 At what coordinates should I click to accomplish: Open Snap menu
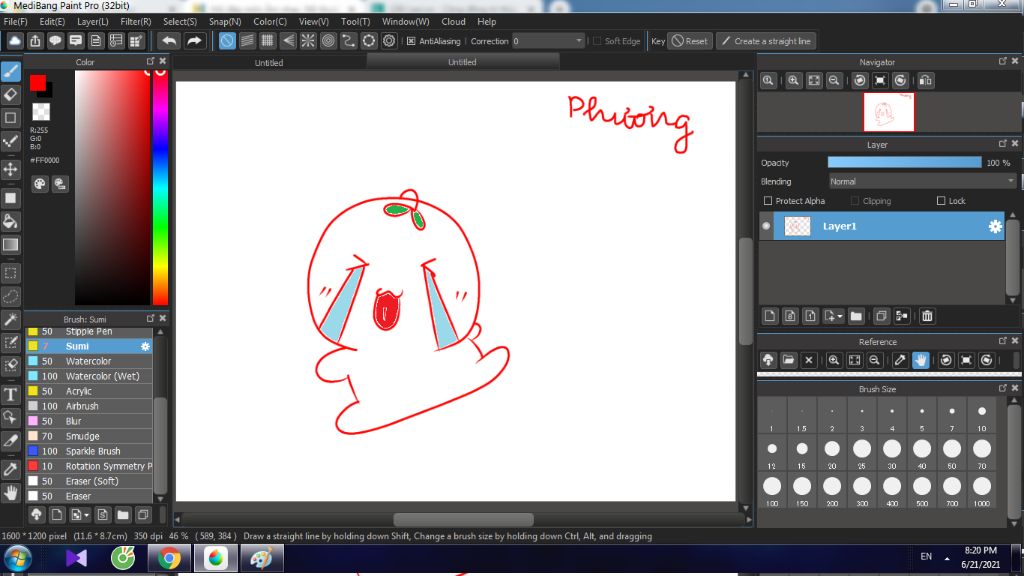coord(225,22)
